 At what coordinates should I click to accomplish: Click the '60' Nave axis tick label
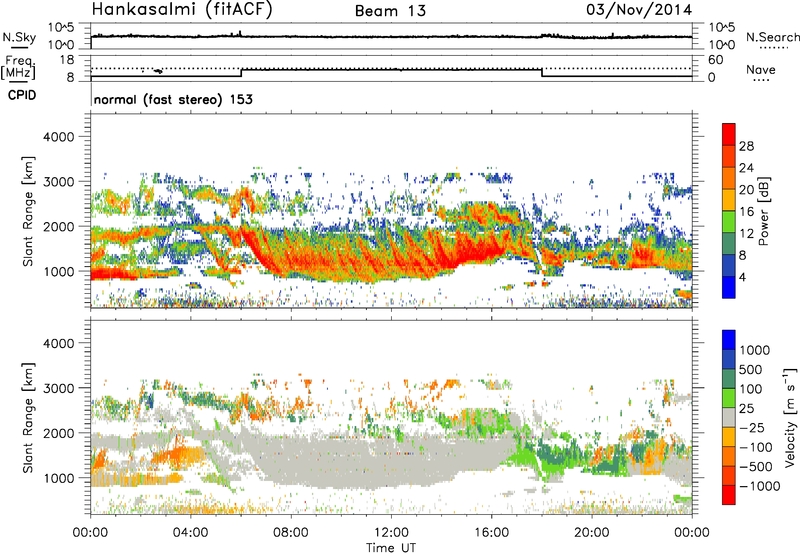(x=715, y=60)
